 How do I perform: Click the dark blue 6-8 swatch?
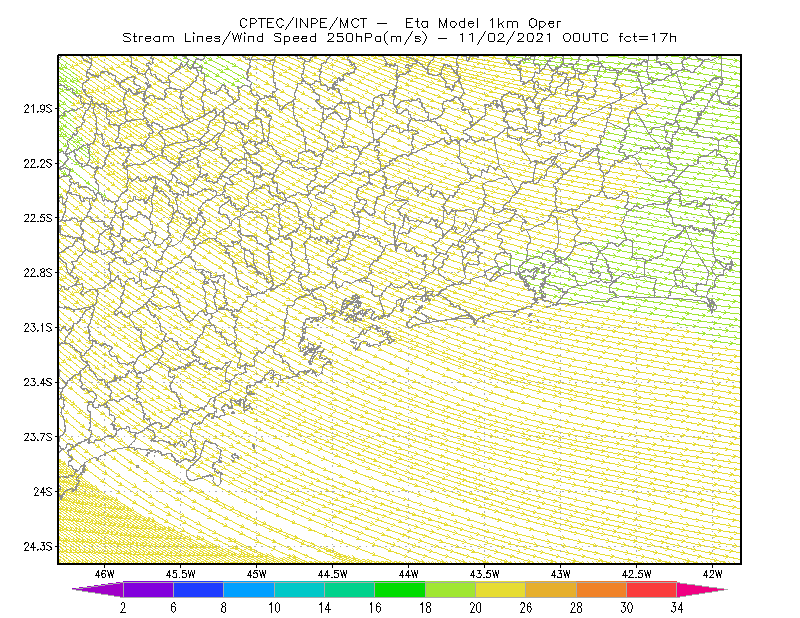pos(198,589)
